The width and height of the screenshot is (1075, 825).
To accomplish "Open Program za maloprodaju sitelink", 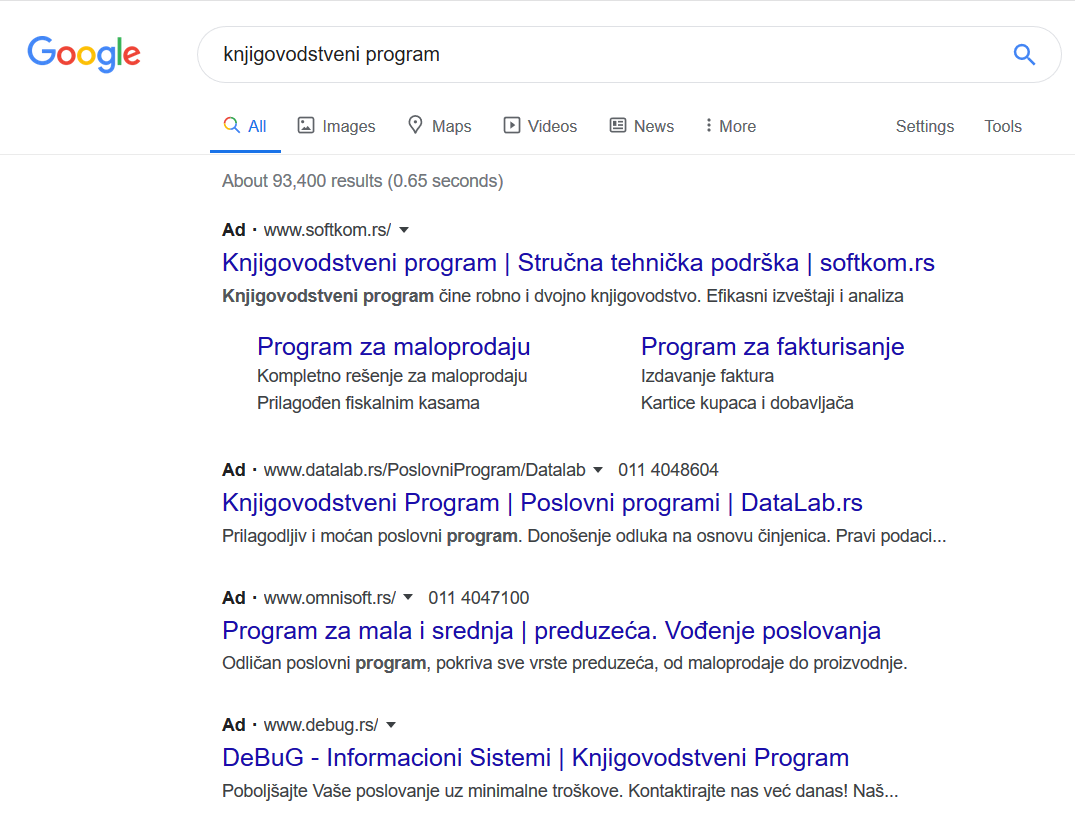I will [394, 347].
